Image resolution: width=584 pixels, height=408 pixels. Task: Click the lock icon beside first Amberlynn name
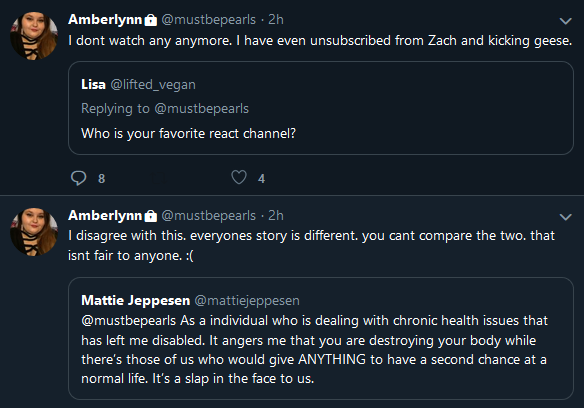point(150,20)
